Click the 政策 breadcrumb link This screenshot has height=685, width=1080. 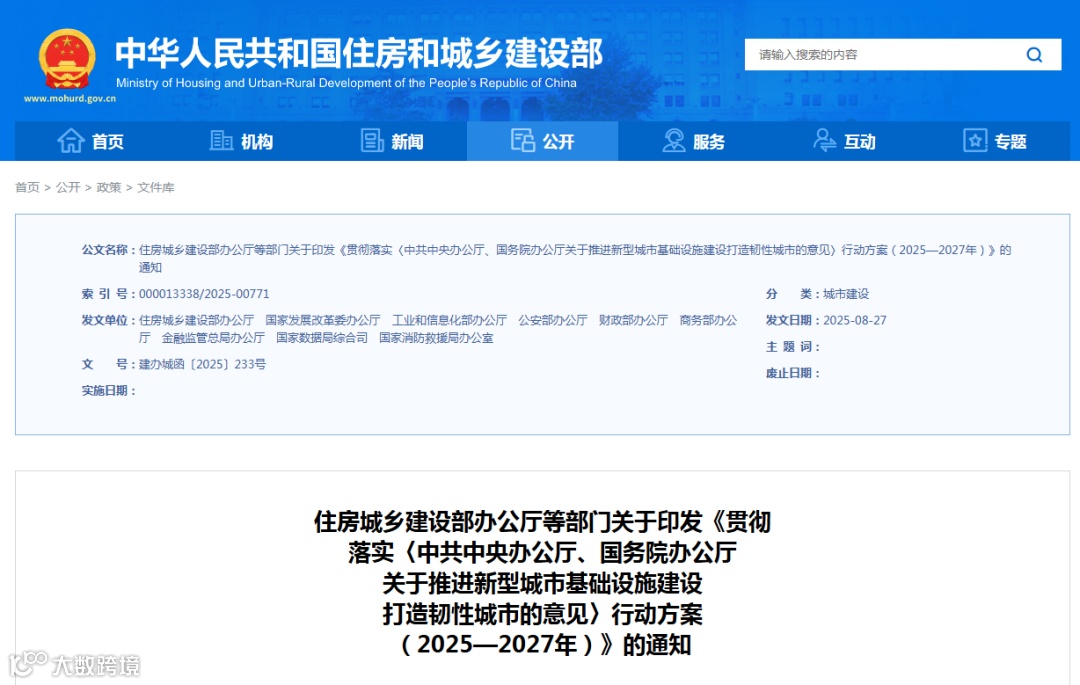(109, 187)
